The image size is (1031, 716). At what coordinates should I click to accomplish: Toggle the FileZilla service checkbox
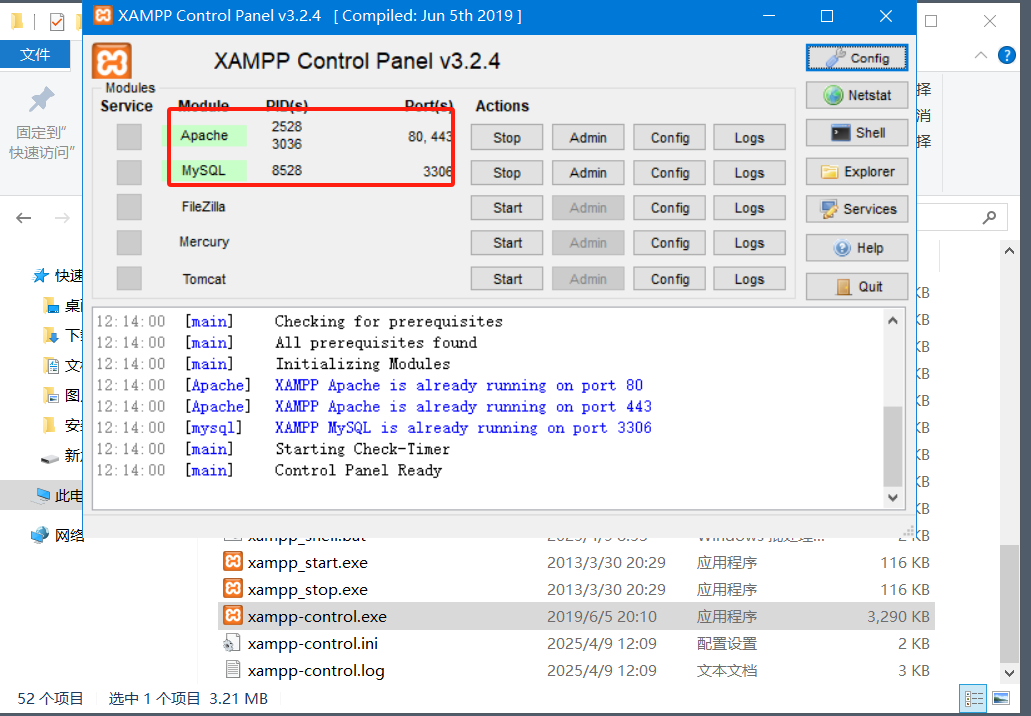coord(129,207)
